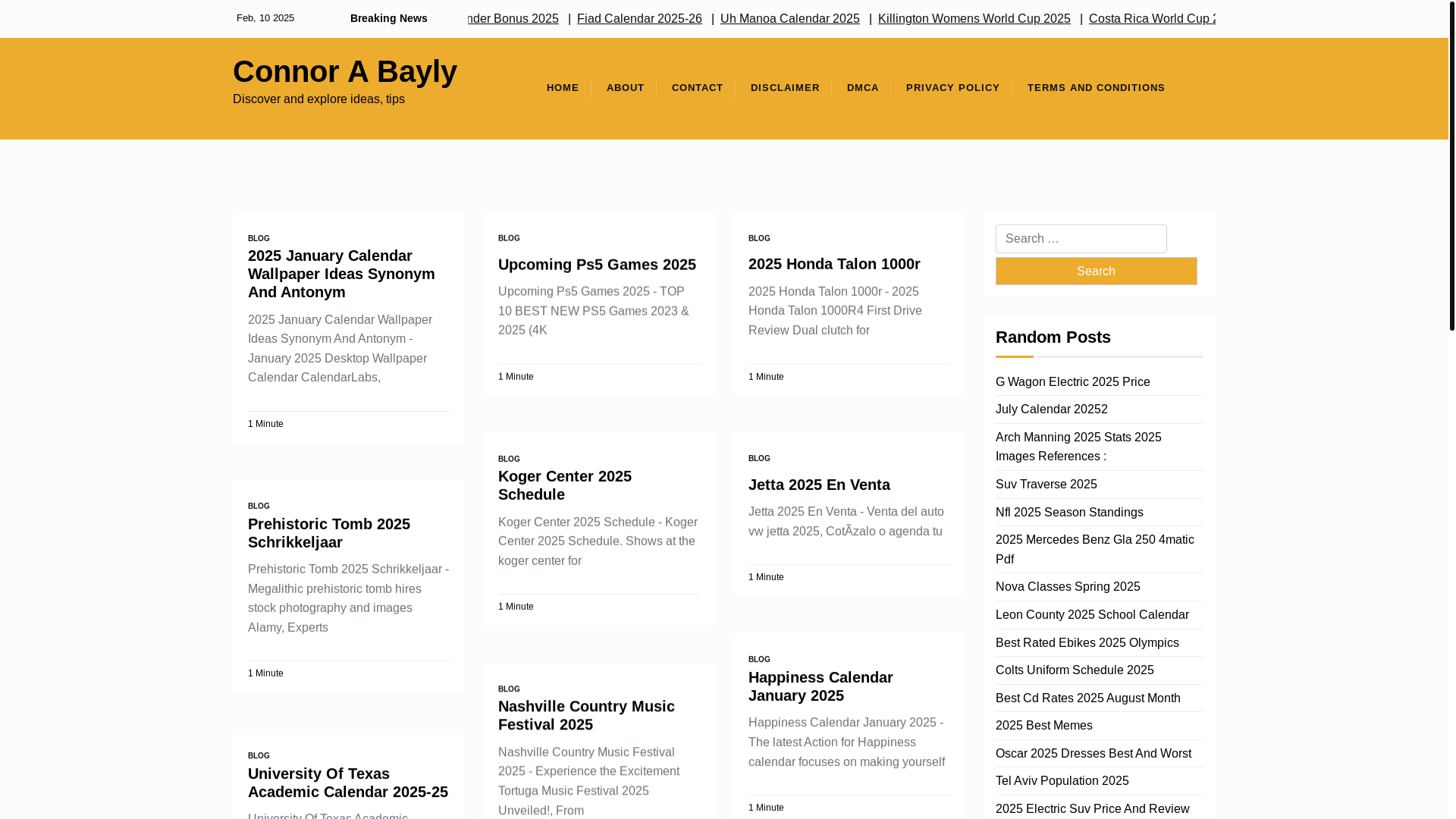Open the Contact menu item

tap(697, 88)
